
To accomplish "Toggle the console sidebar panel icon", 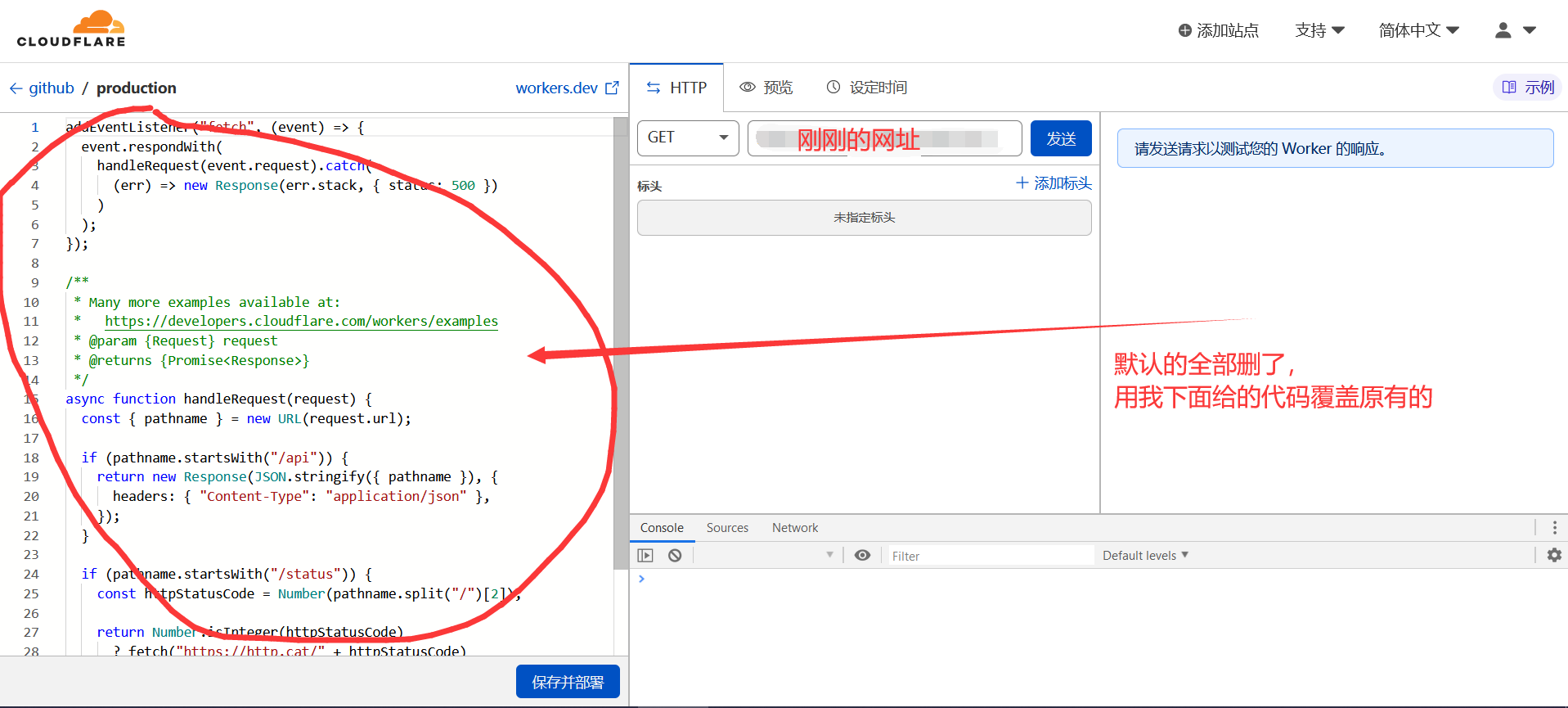I will pyautogui.click(x=645, y=556).
